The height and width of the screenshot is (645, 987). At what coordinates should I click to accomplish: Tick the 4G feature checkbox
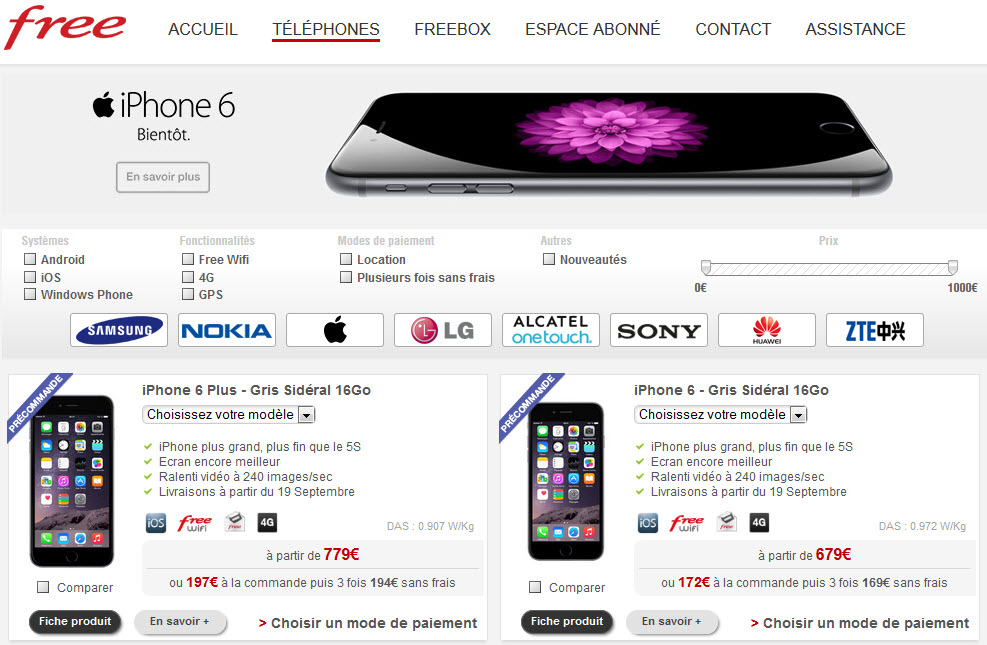pos(188,277)
